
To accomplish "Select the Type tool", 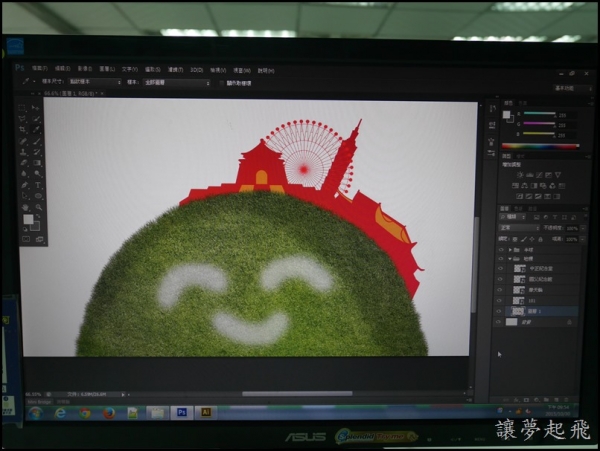I will (x=38, y=185).
